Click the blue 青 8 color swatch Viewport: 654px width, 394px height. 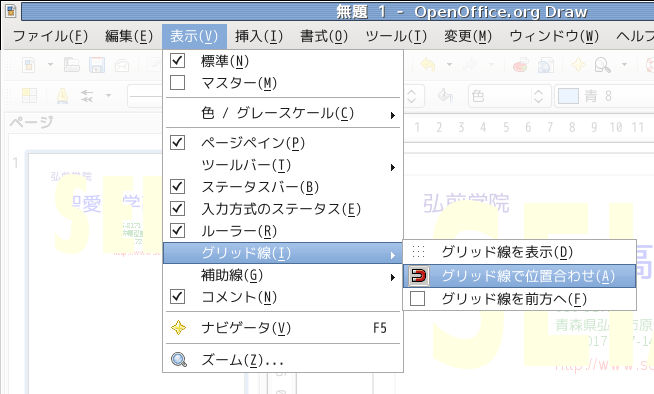point(568,96)
